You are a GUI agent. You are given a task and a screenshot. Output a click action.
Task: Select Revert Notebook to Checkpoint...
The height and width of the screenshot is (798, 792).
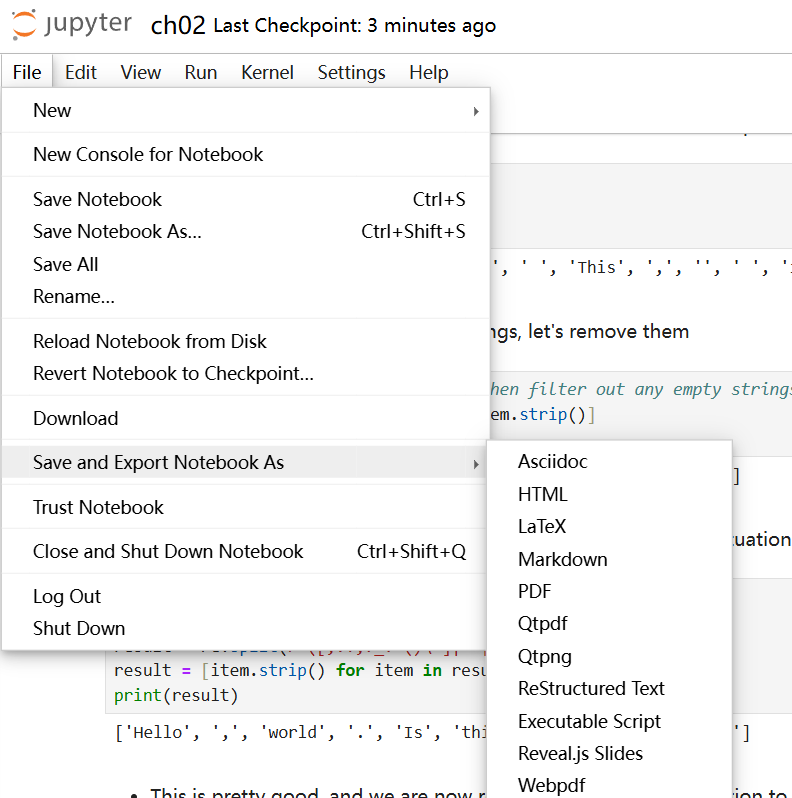[x=246, y=374]
